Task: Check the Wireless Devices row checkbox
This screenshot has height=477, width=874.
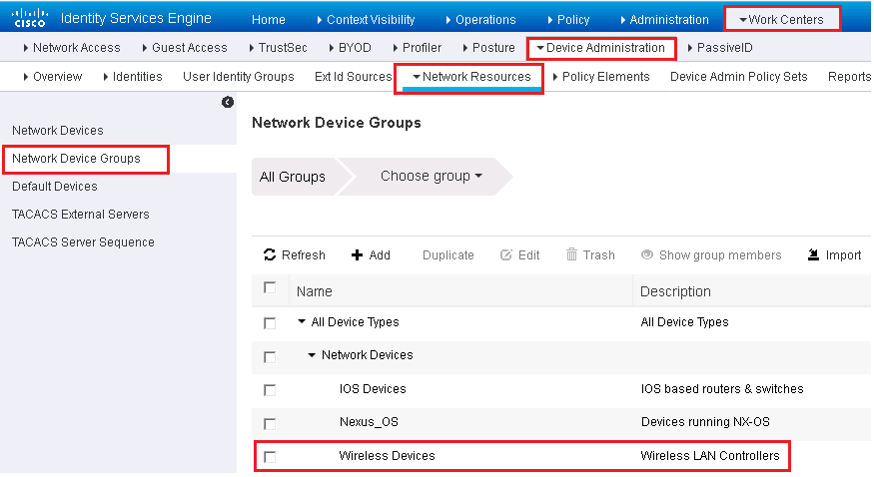Action: (270, 457)
